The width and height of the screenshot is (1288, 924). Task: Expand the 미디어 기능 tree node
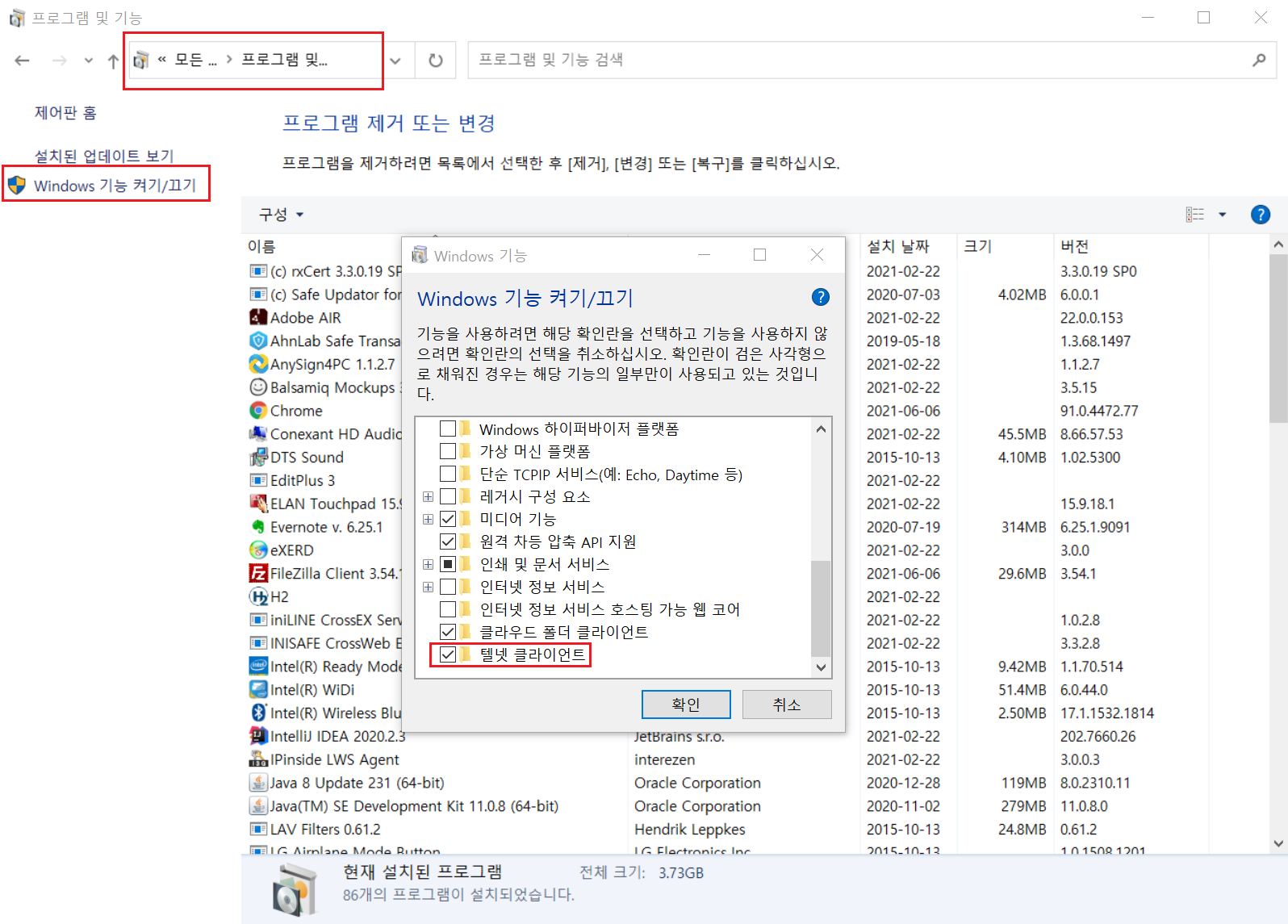(x=429, y=519)
